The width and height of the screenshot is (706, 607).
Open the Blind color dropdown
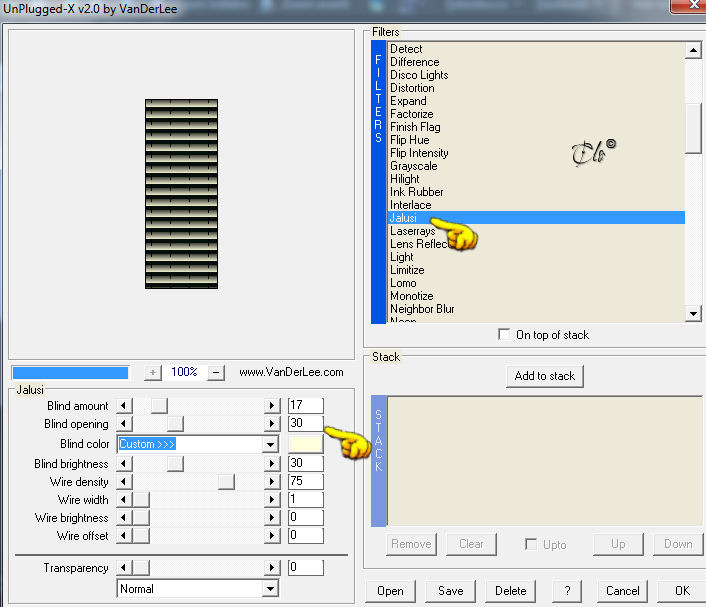270,444
